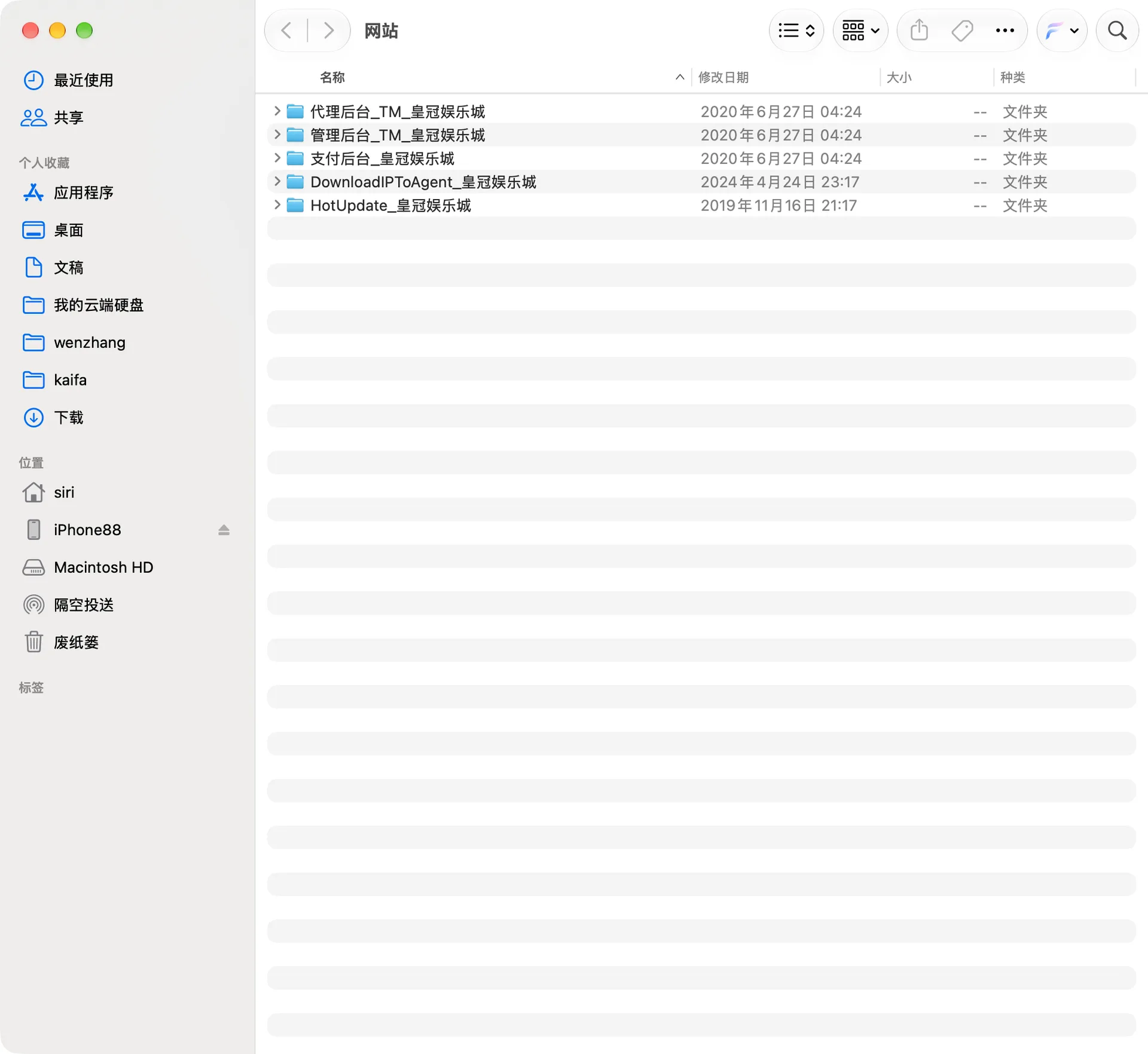Screen dimensions: 1148x1054
Task: Sort by 种类 column header
Action: [1013, 77]
